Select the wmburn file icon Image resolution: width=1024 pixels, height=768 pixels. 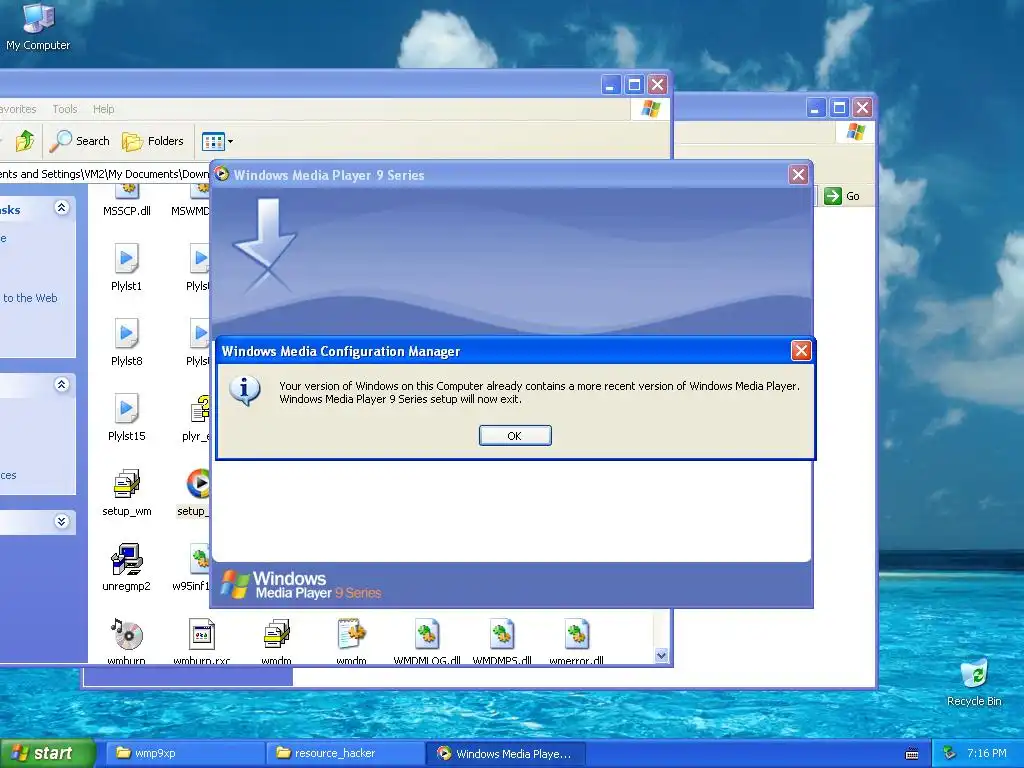(x=127, y=640)
